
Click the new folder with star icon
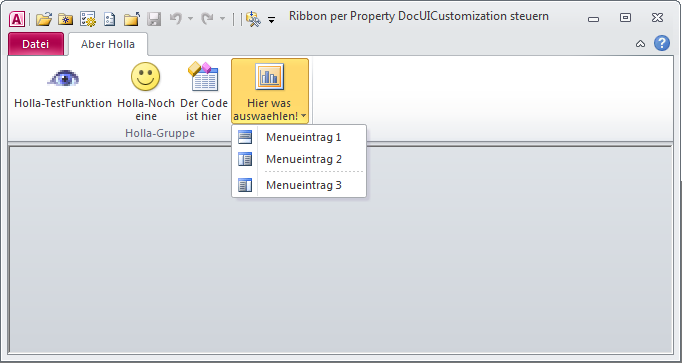click(x=66, y=19)
